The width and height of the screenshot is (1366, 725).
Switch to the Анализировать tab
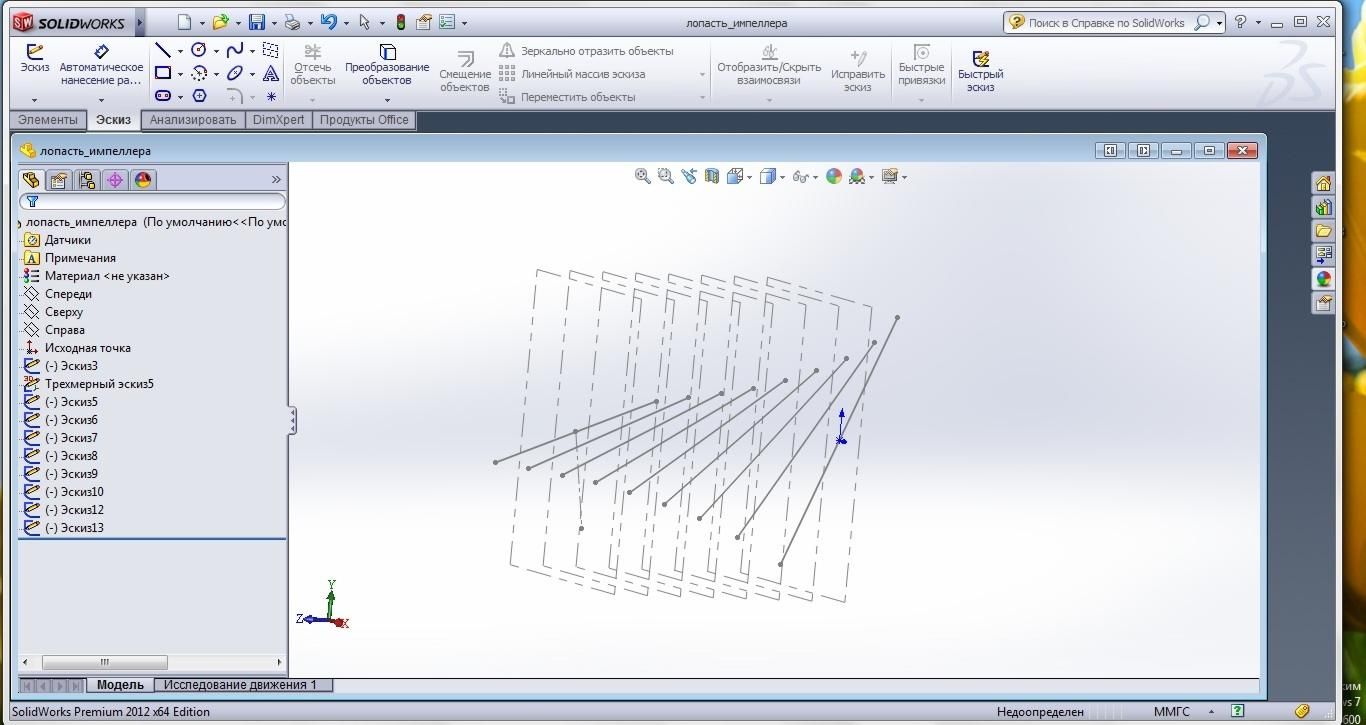pos(193,120)
